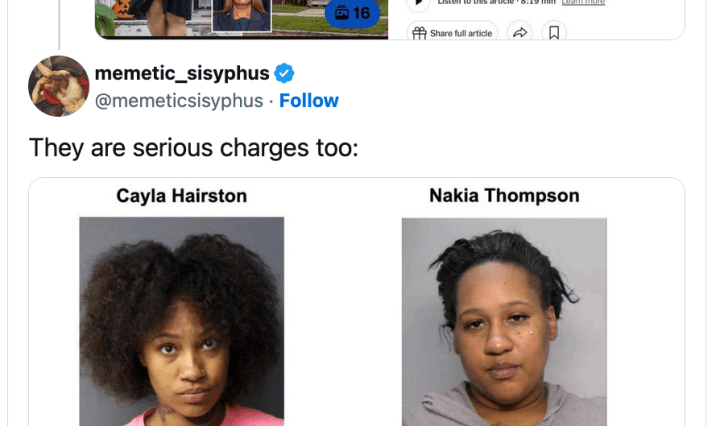The width and height of the screenshot is (720, 426).
Task: Open the 16-photo gallery badge
Action: (x=352, y=13)
